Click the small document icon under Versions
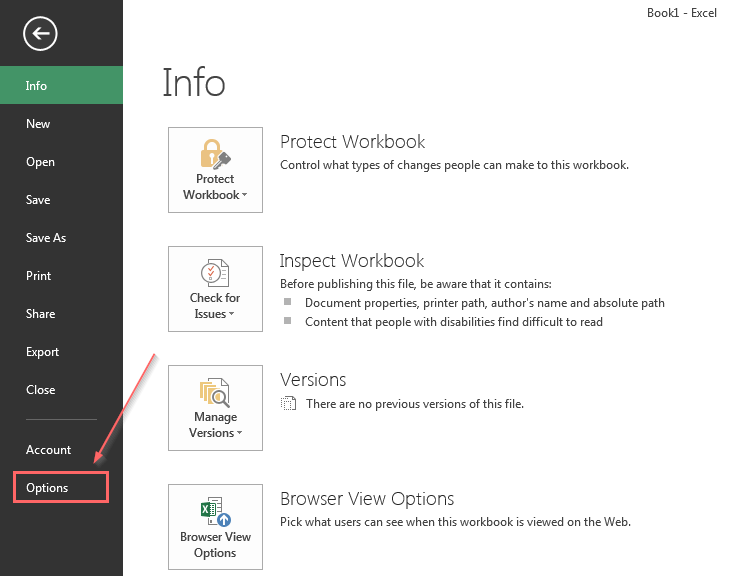The height and width of the screenshot is (576, 731). [289, 404]
